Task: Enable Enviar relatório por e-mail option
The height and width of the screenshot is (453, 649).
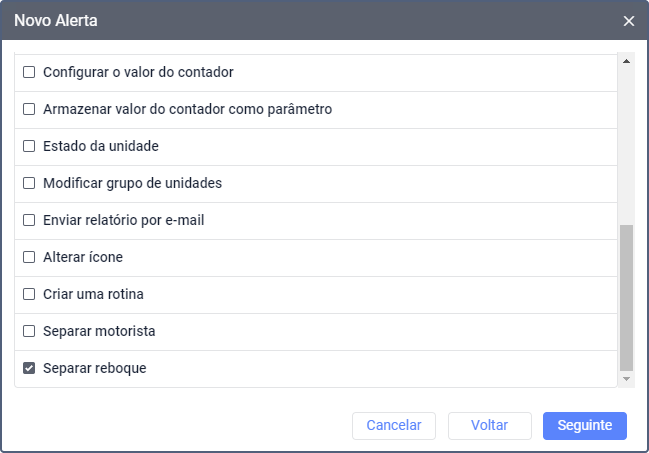Action: (29, 220)
